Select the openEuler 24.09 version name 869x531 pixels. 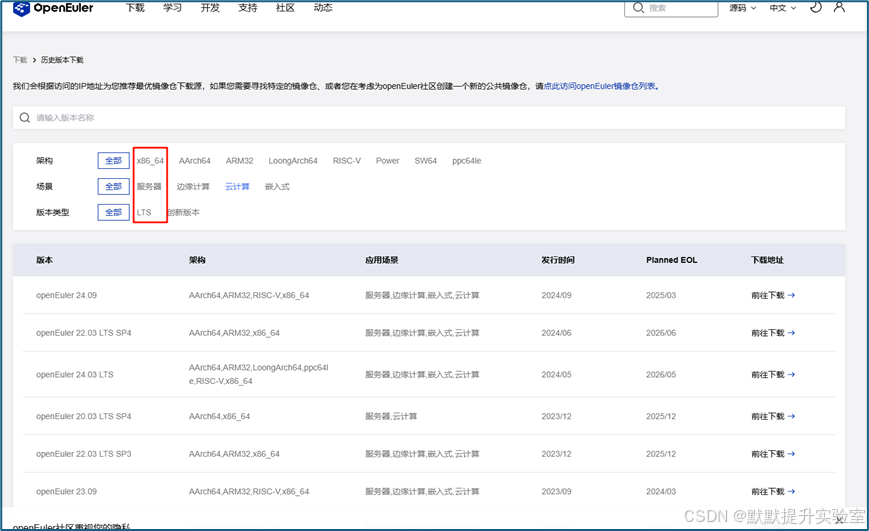click(x=67, y=295)
